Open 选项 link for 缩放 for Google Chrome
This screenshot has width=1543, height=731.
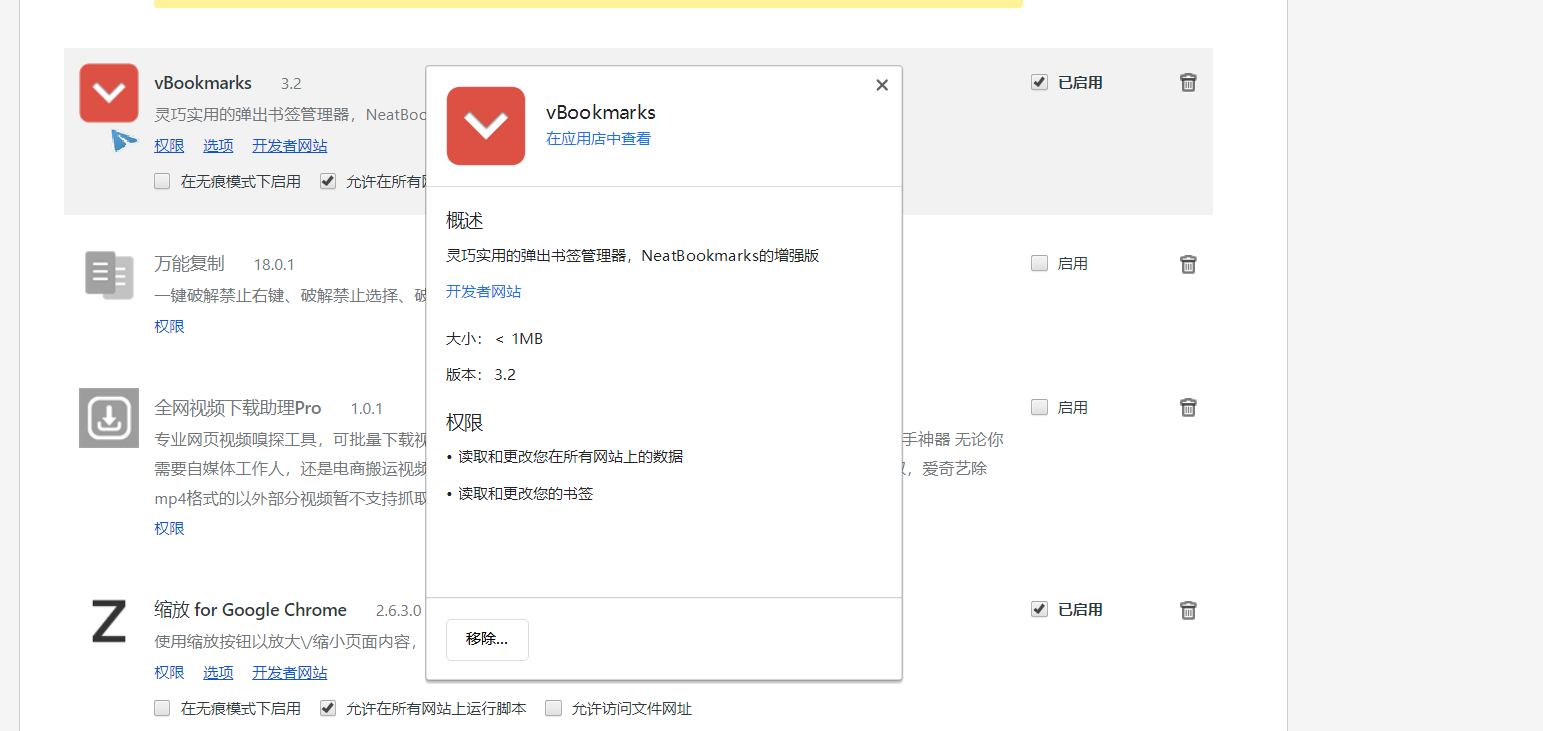pos(218,673)
